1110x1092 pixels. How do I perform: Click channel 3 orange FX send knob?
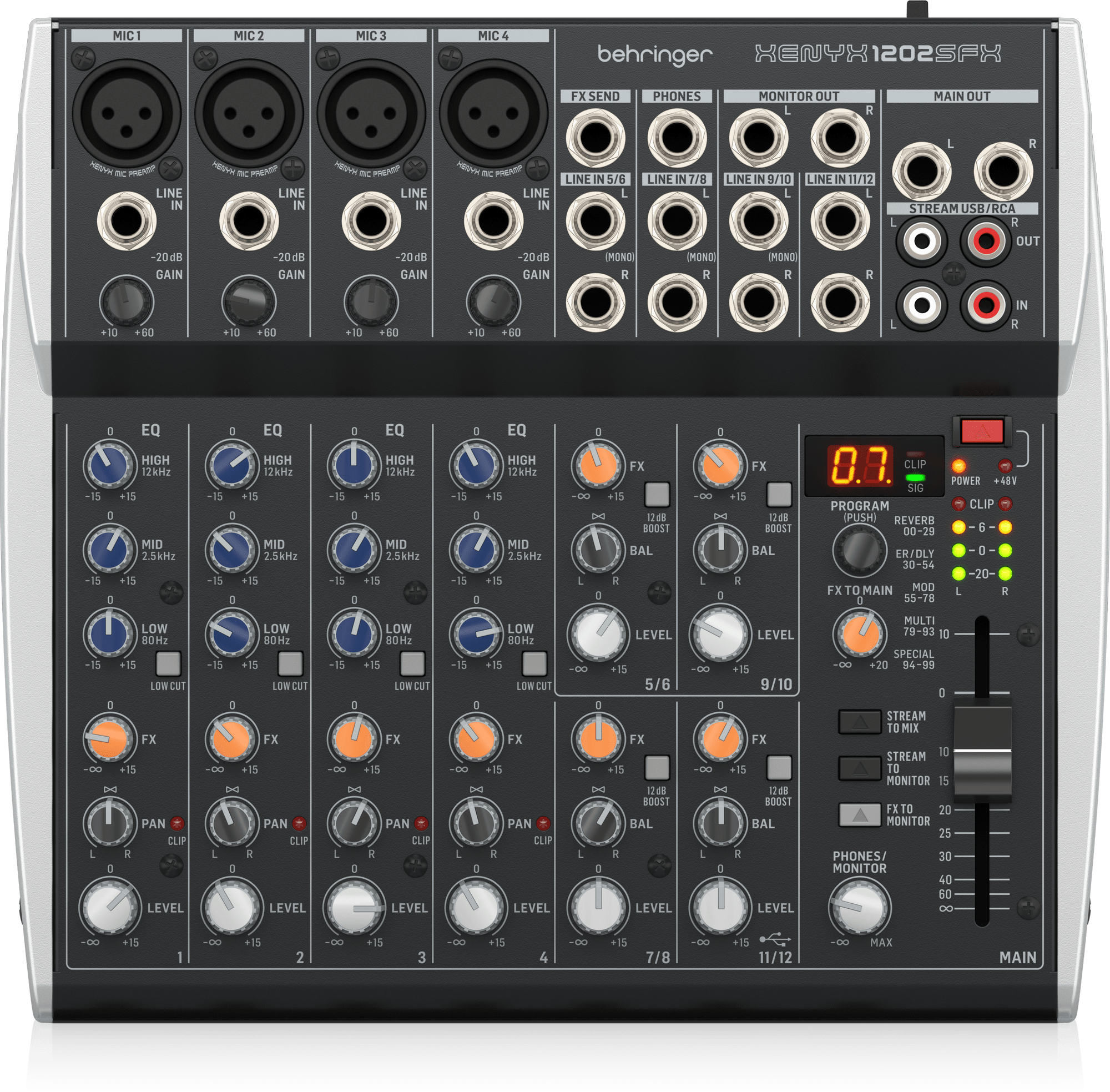pyautogui.click(x=354, y=739)
